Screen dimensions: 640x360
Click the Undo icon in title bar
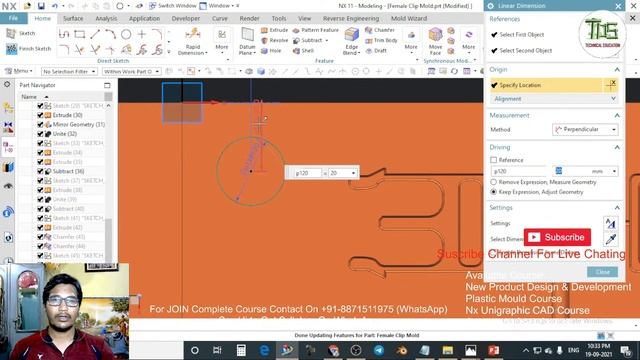click(x=54, y=6)
